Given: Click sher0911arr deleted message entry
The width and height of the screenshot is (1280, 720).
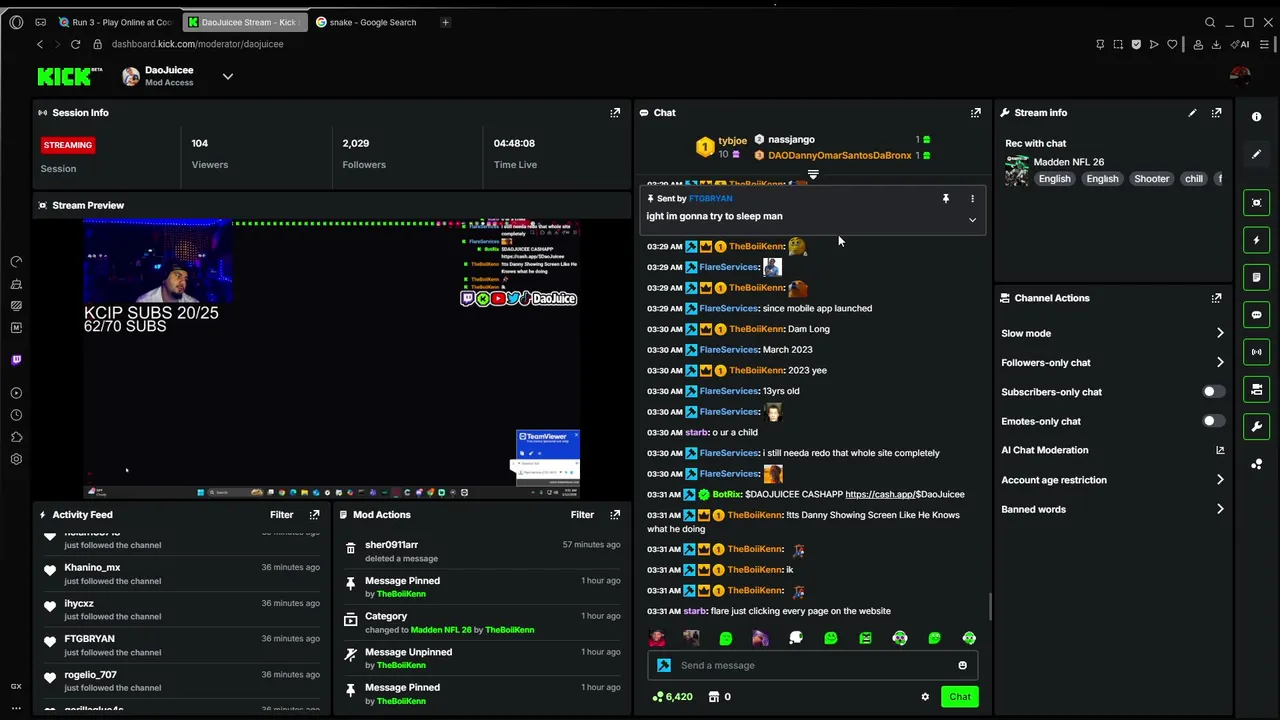Looking at the screenshot, I should coord(481,551).
